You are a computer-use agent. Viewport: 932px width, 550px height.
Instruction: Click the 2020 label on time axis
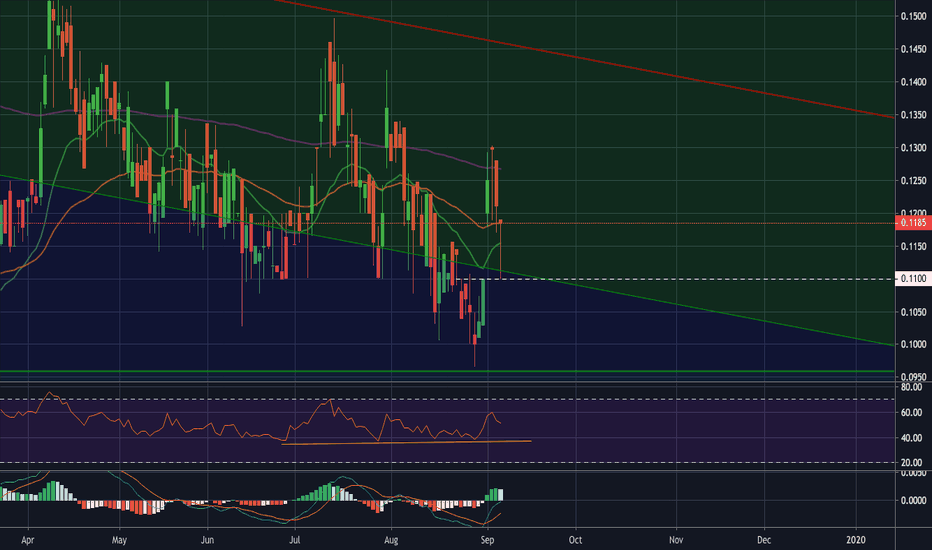[855, 540]
